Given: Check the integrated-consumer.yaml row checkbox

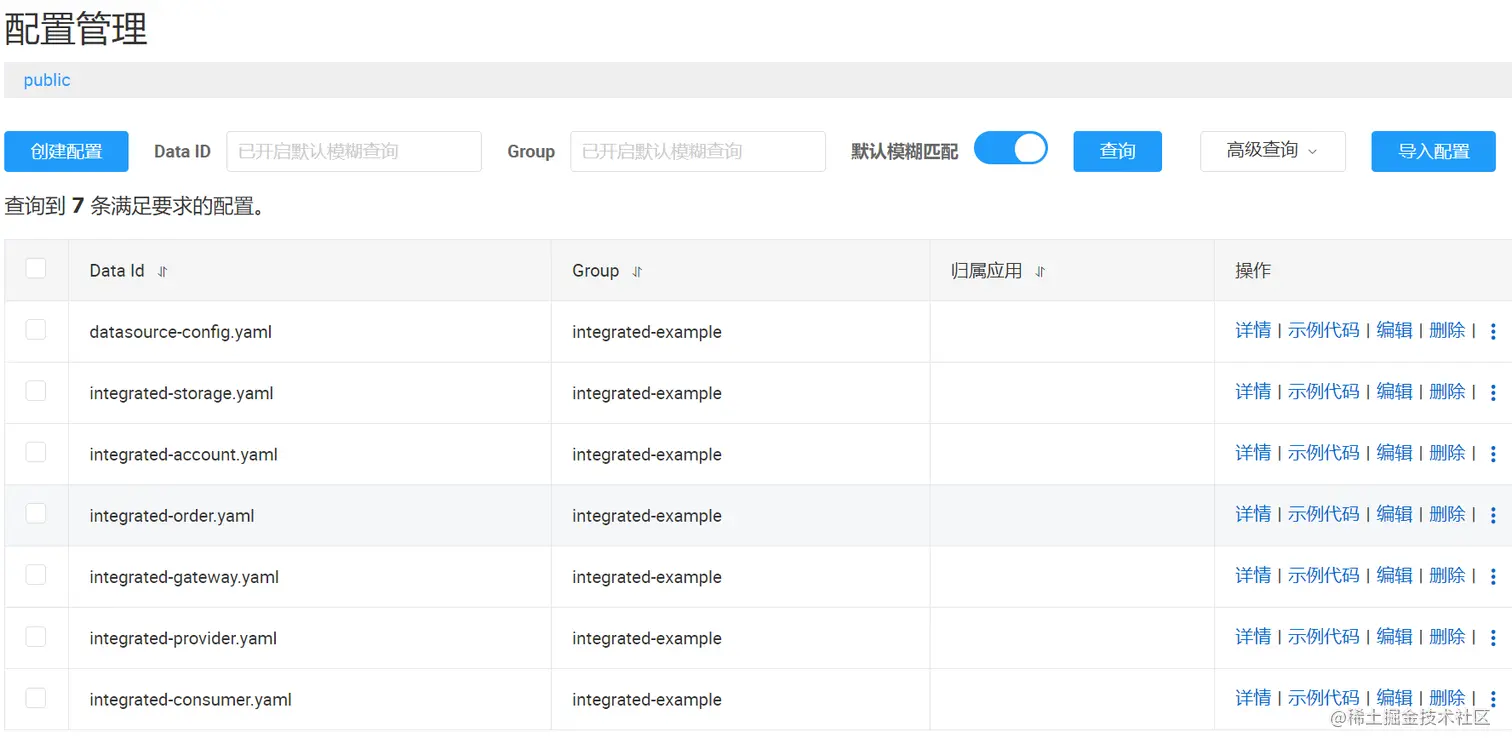Looking at the screenshot, I should click(x=36, y=697).
